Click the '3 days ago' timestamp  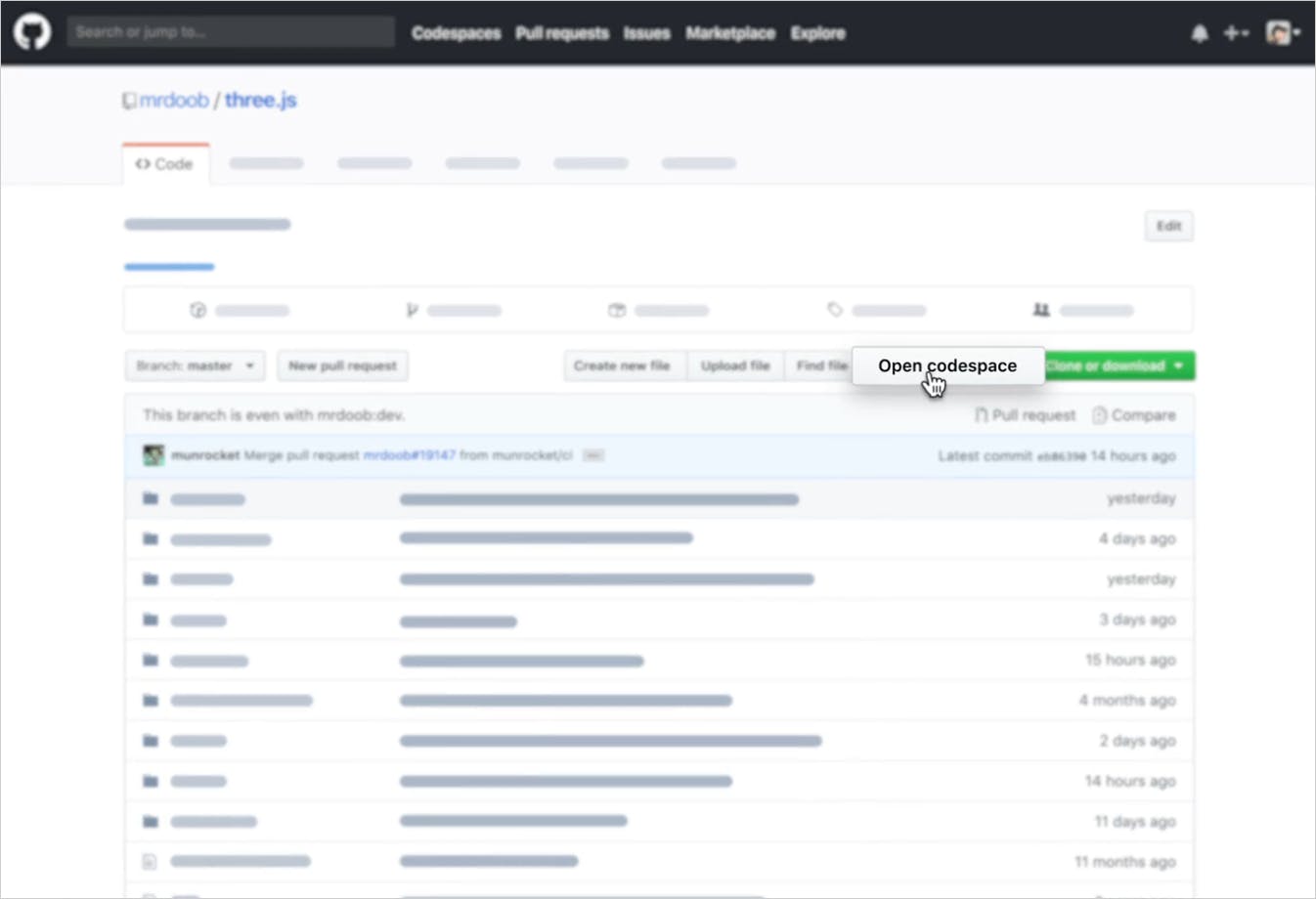coord(1137,620)
